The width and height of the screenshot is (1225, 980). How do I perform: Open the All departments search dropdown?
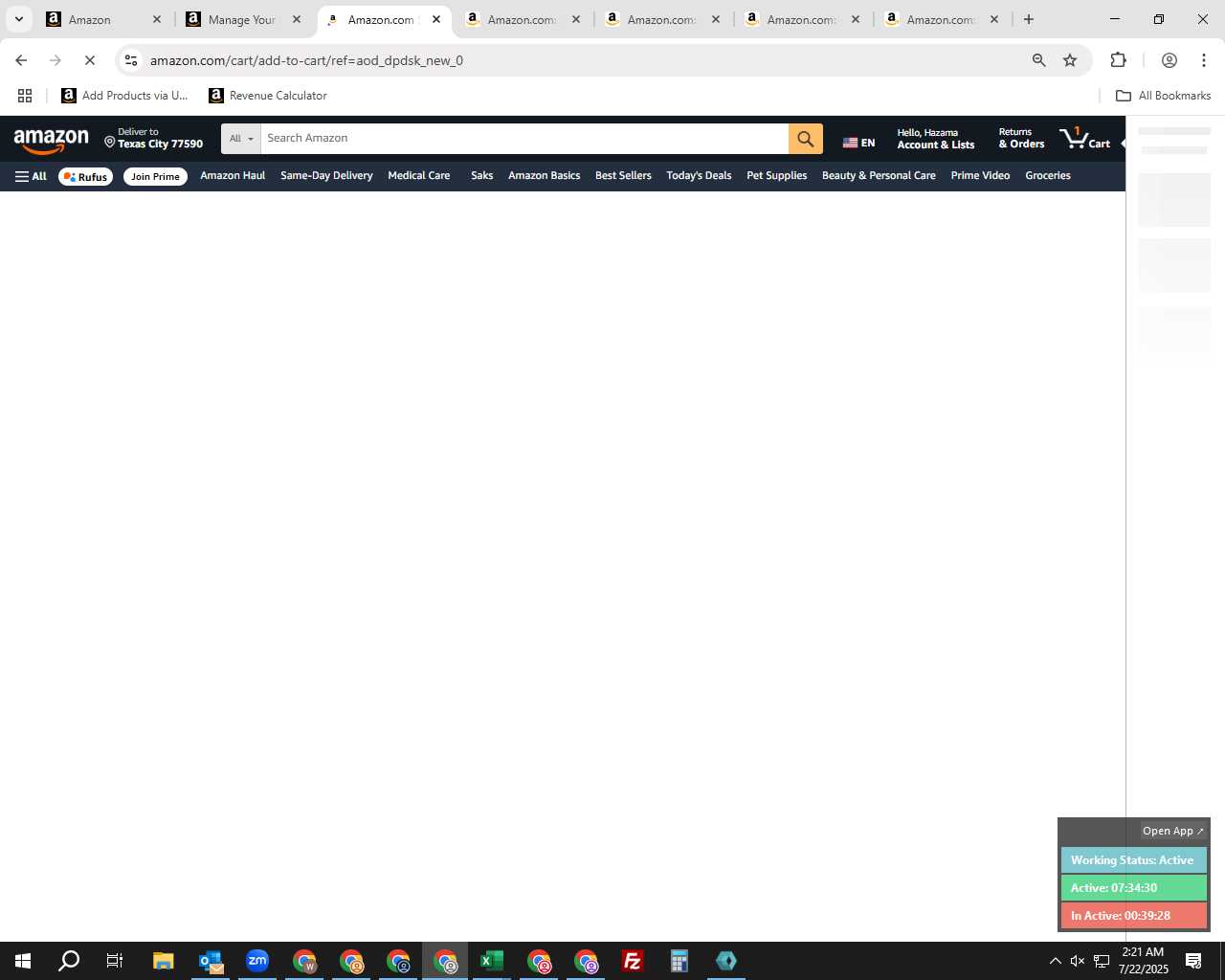[x=241, y=139]
